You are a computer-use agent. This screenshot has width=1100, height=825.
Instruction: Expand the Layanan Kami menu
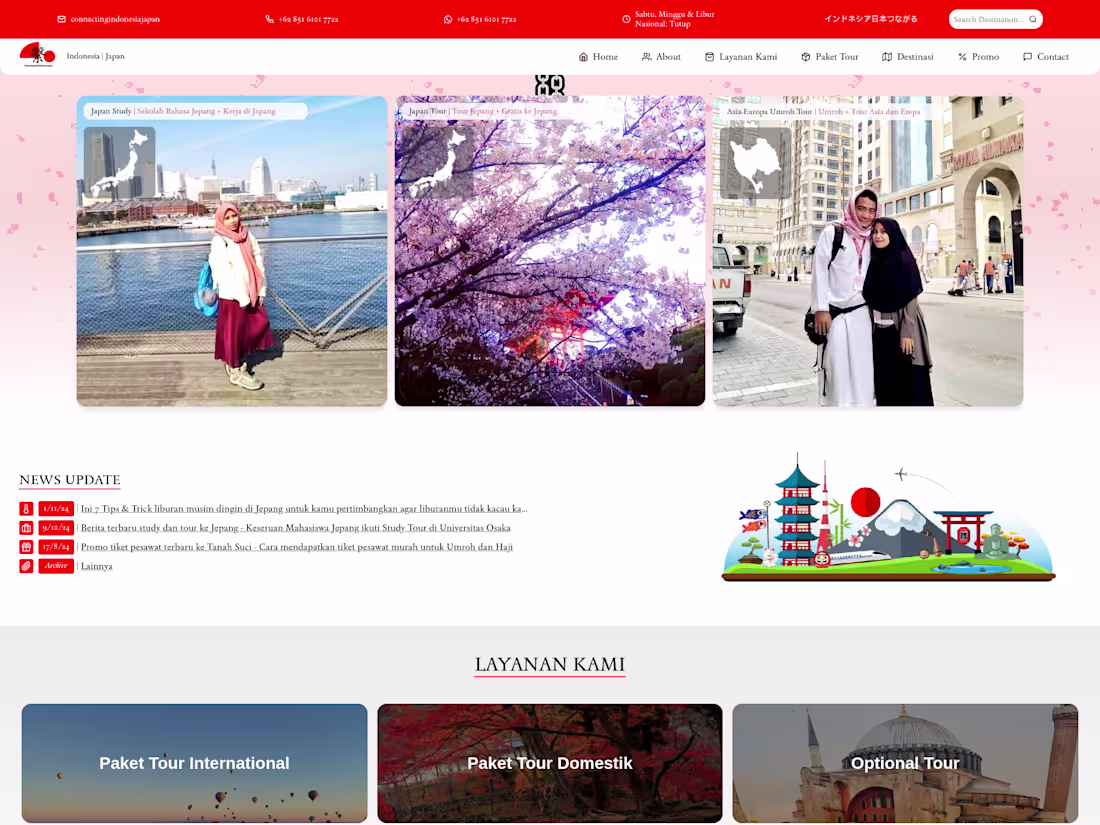point(741,57)
